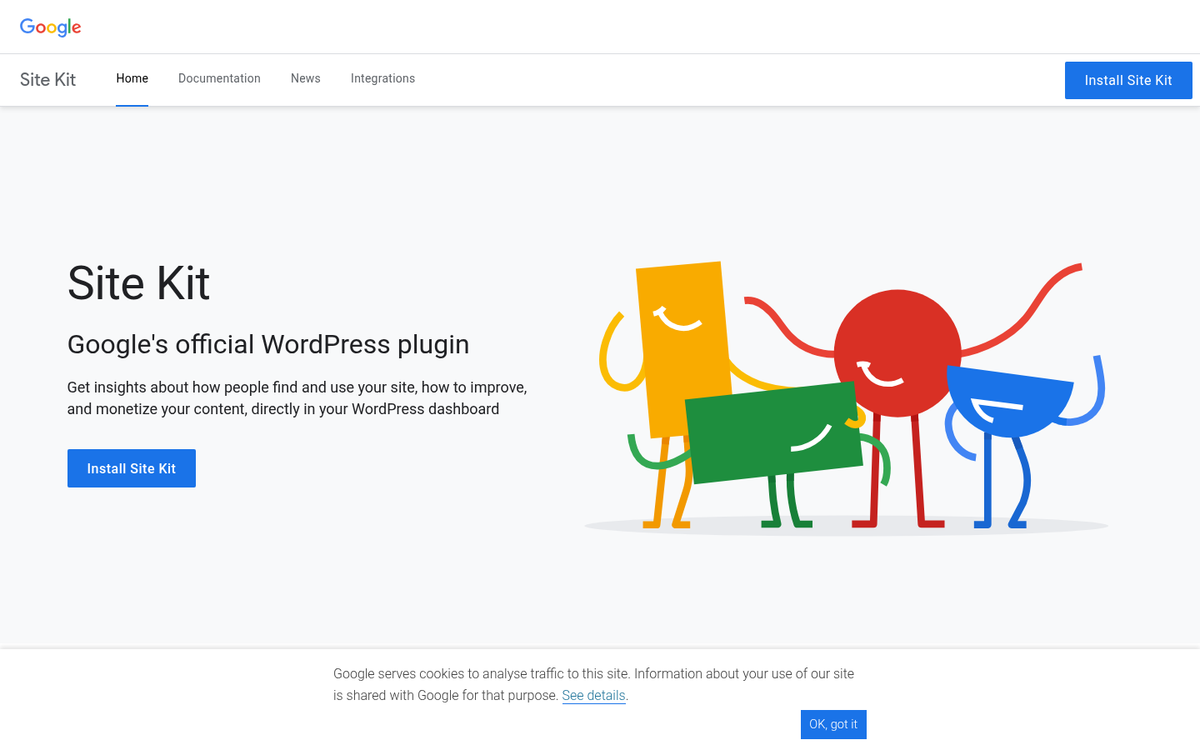Click the Install Site Kit hero button

(131, 468)
